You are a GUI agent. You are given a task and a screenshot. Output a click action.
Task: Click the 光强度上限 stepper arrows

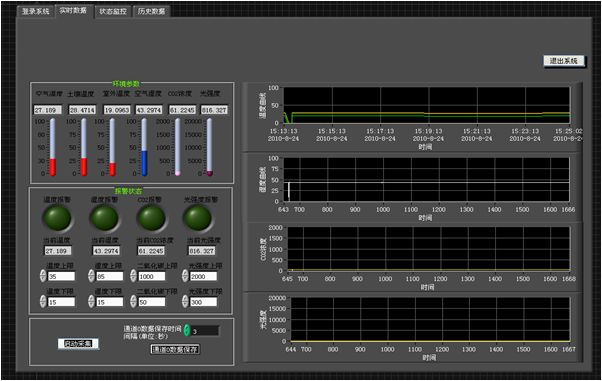pos(185,276)
